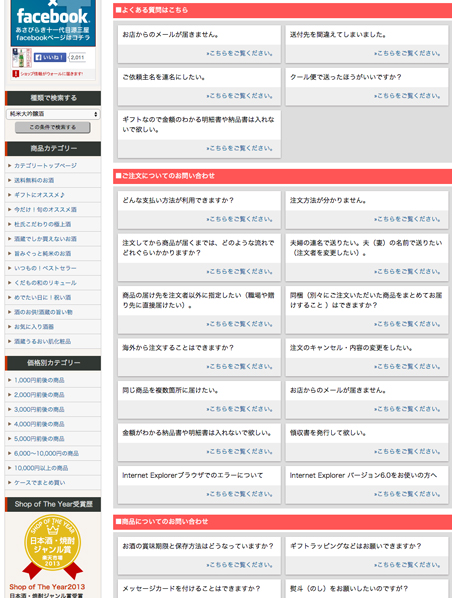Open こちらをご覧ください under 同じ商品を複数箇所に届けたい
This screenshot has height=598, width=452.
[x=240, y=409]
